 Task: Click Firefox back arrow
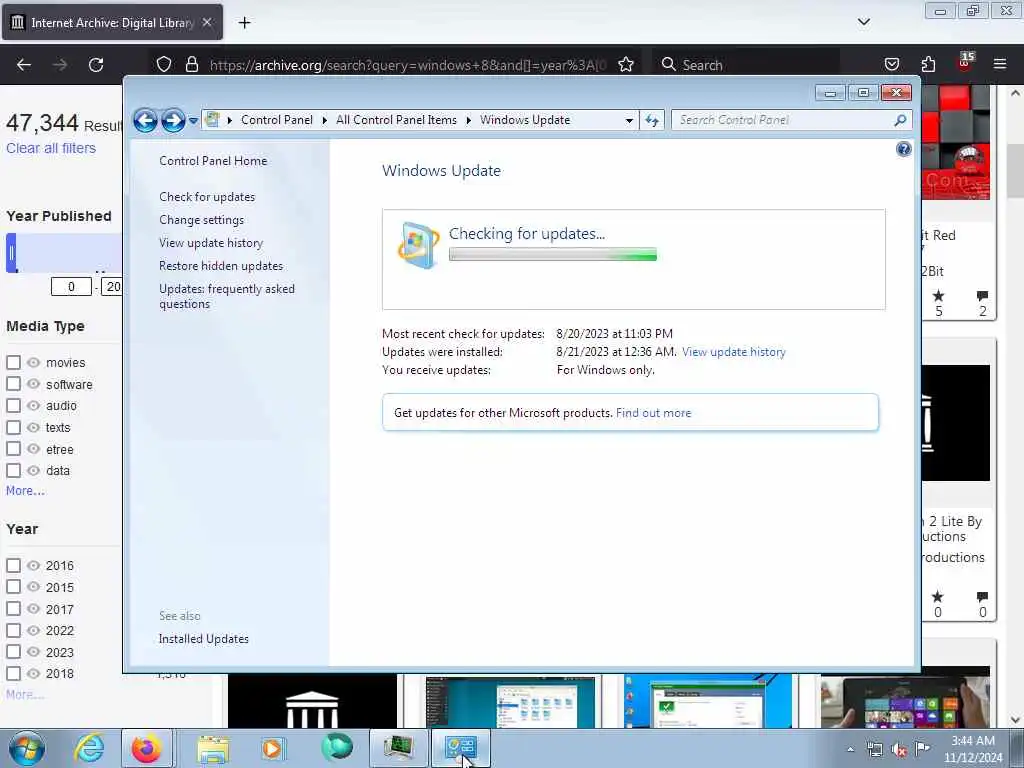24,65
